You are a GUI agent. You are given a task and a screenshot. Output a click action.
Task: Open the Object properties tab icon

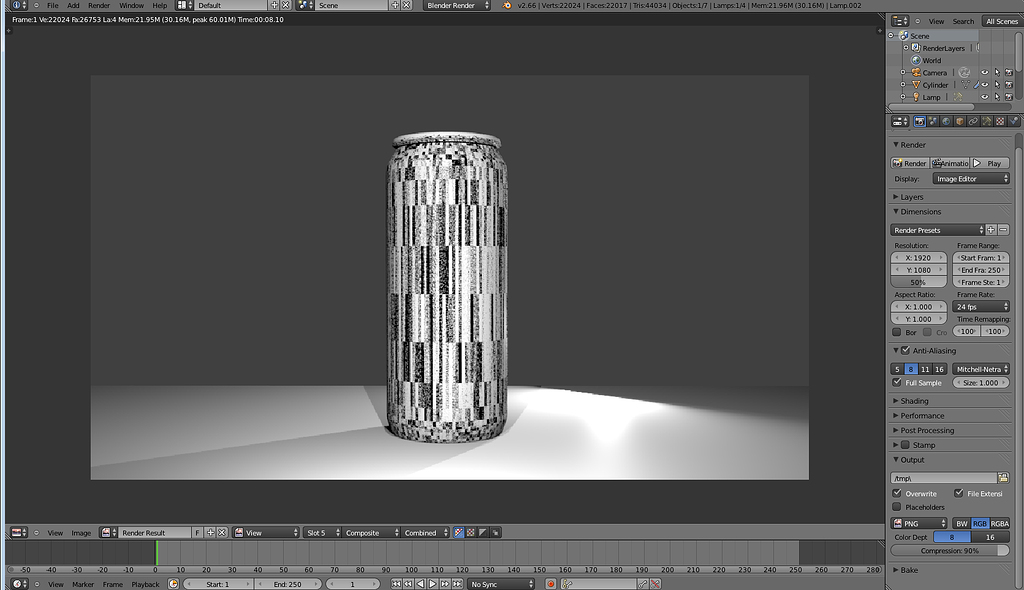(x=960, y=122)
